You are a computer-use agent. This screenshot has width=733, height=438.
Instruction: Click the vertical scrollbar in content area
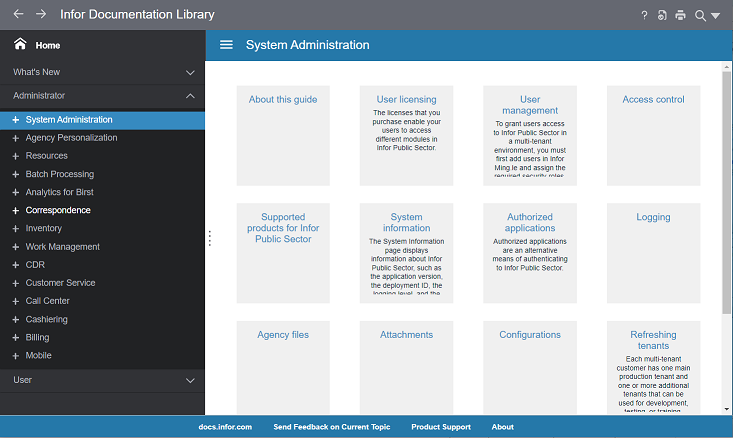(727, 190)
